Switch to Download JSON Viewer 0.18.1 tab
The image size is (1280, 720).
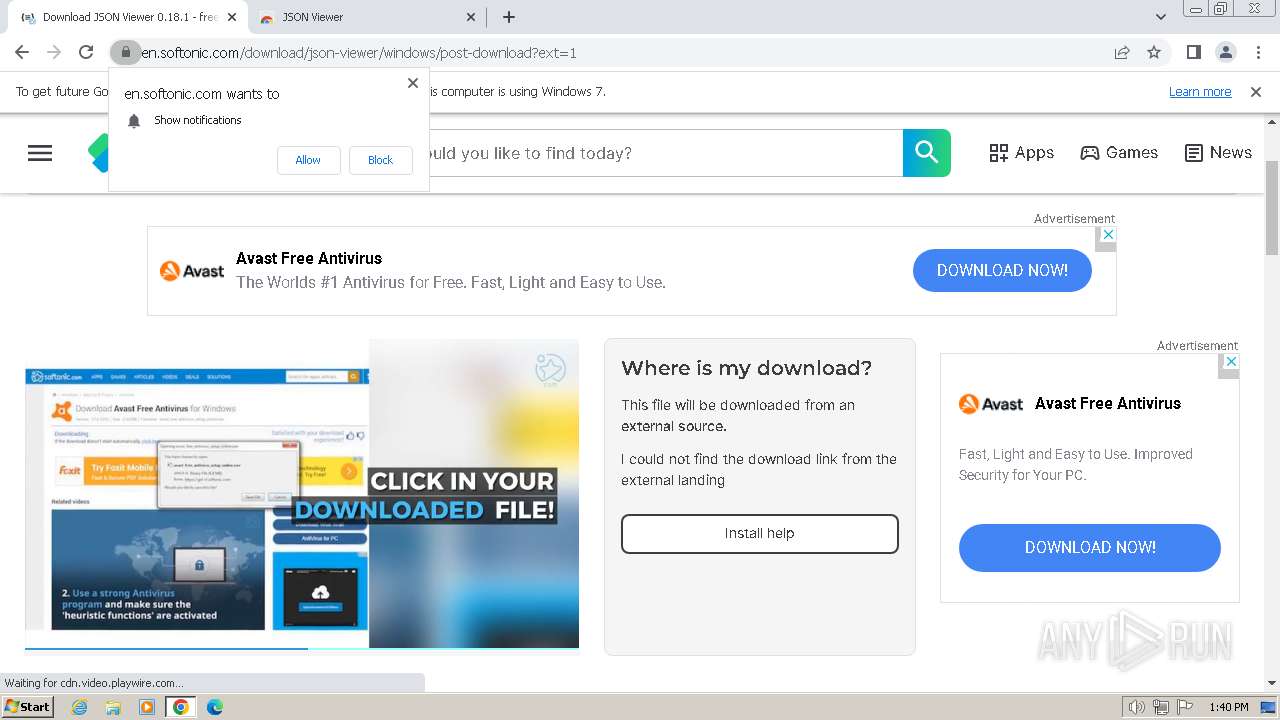pos(129,17)
